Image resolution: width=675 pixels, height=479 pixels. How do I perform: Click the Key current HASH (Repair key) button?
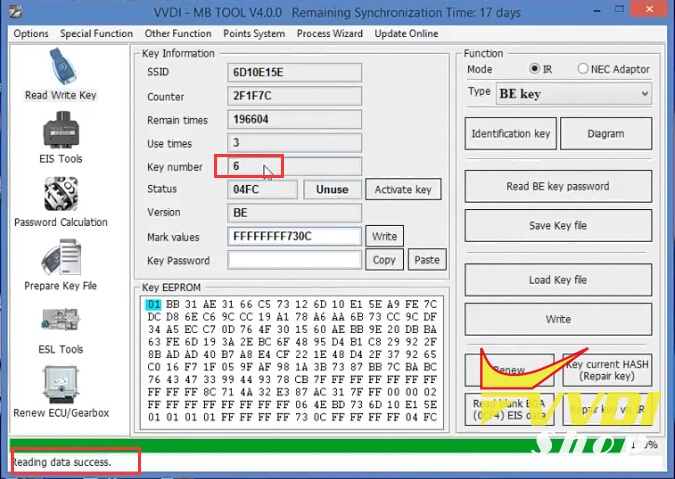tap(607, 370)
